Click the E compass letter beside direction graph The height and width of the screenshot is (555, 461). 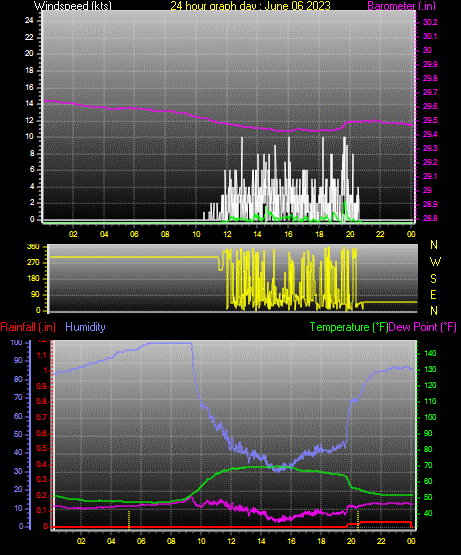coord(433,294)
